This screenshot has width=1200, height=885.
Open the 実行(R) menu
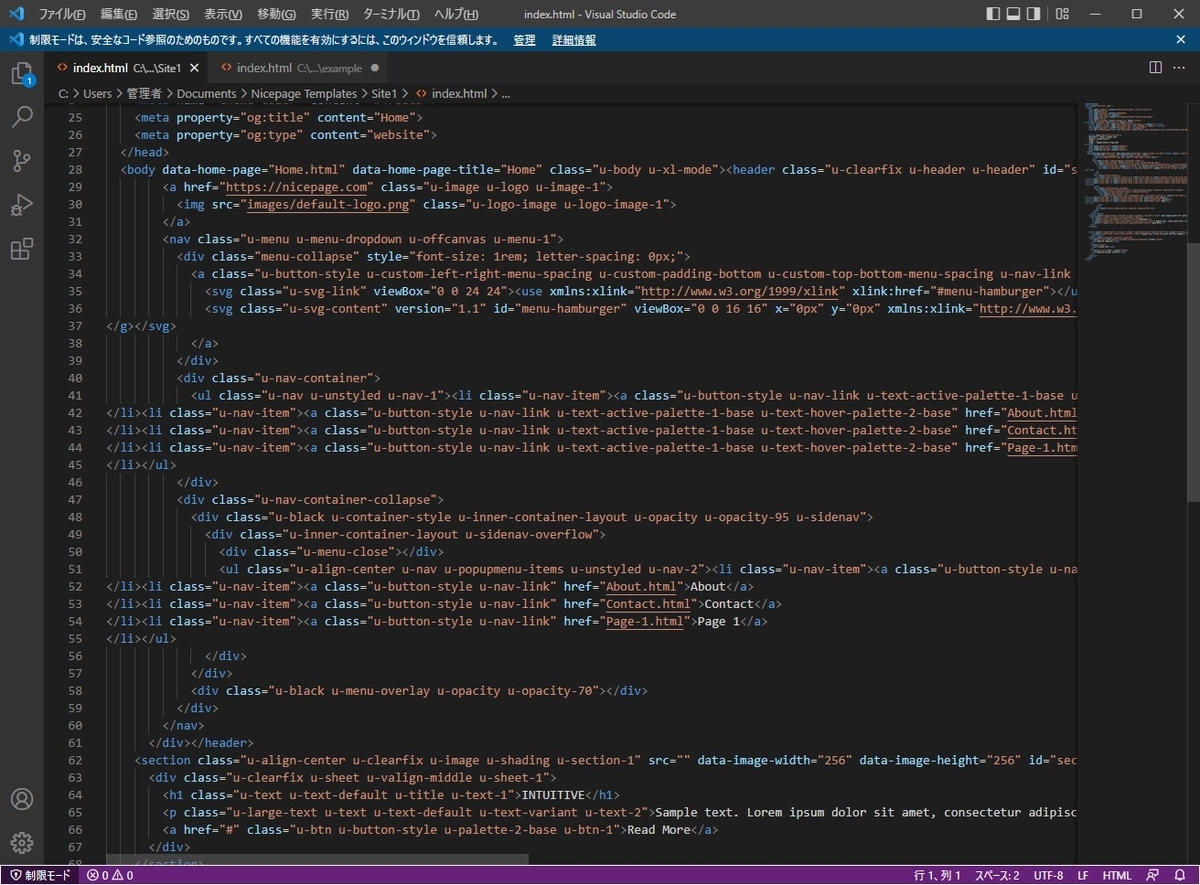click(x=329, y=14)
